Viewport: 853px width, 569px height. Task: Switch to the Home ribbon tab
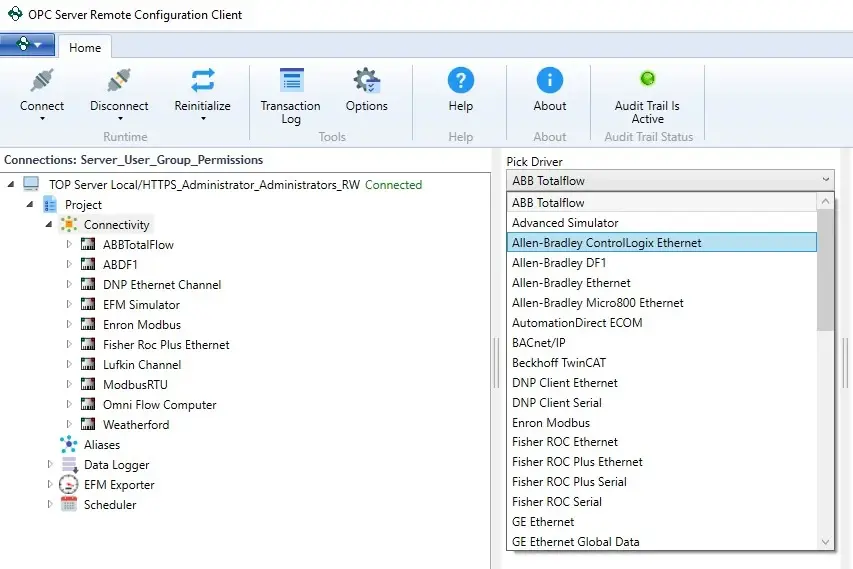pyautogui.click(x=85, y=47)
